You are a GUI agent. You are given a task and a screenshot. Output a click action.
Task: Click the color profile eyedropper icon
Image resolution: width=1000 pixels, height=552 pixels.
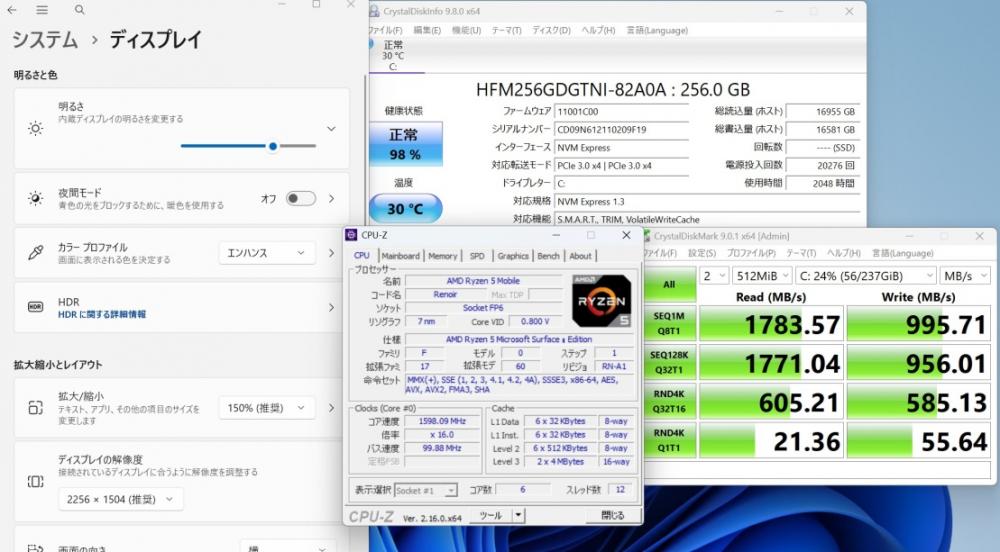point(36,252)
